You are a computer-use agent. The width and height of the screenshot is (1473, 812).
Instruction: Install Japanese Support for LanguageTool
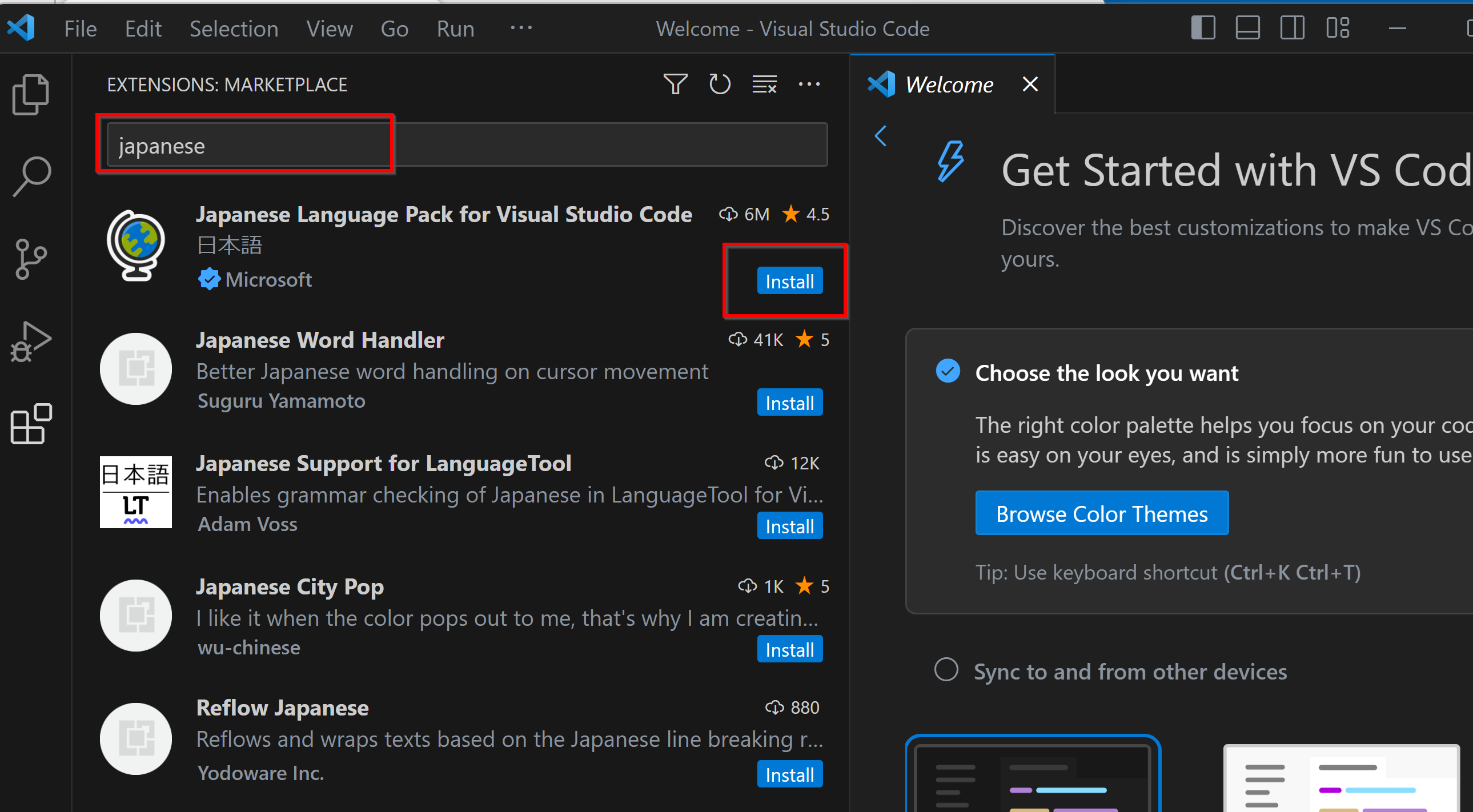click(790, 526)
